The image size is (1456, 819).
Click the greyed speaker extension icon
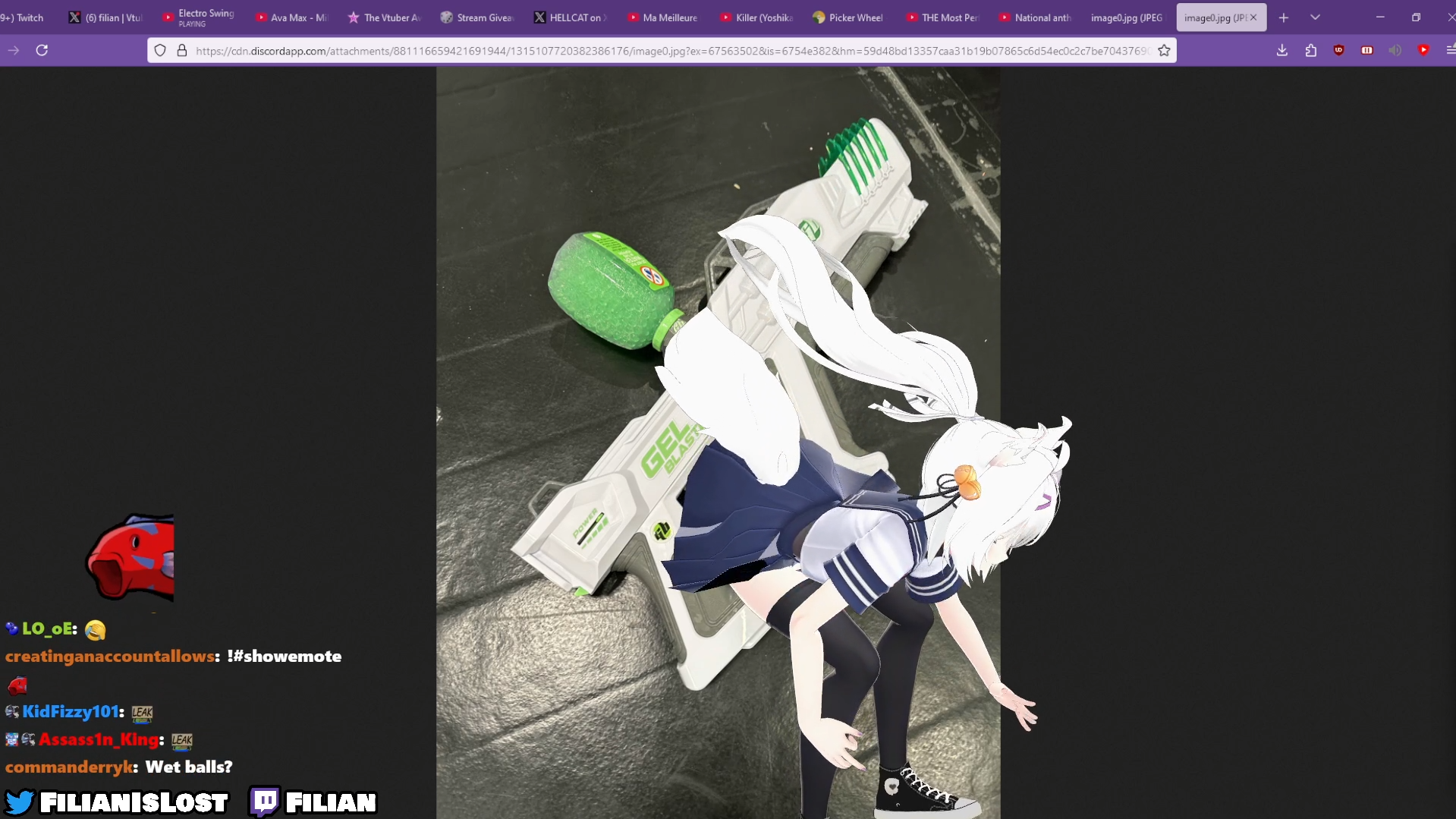coord(1395,50)
